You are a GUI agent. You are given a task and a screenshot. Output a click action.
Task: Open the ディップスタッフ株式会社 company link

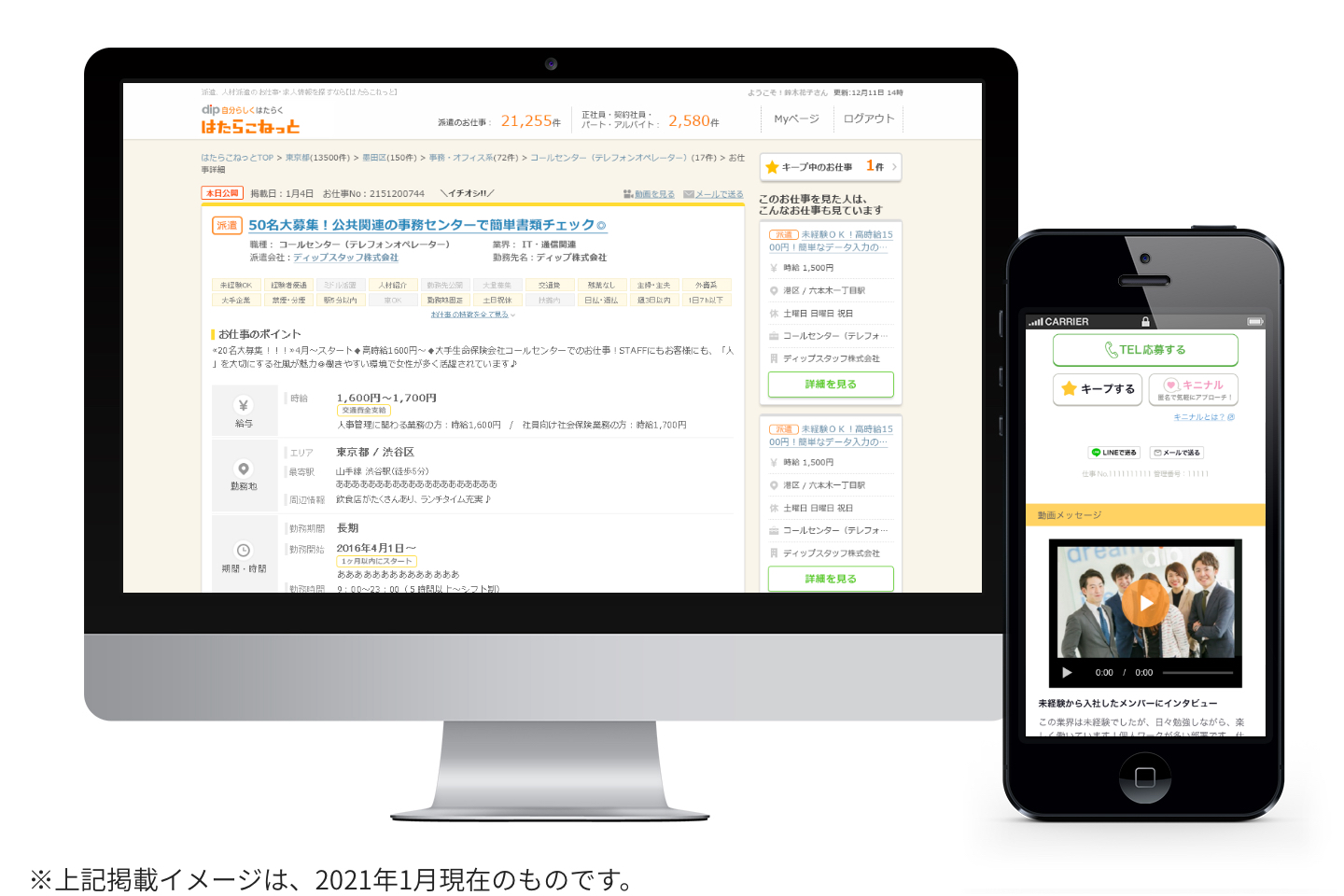pyautogui.click(x=345, y=258)
